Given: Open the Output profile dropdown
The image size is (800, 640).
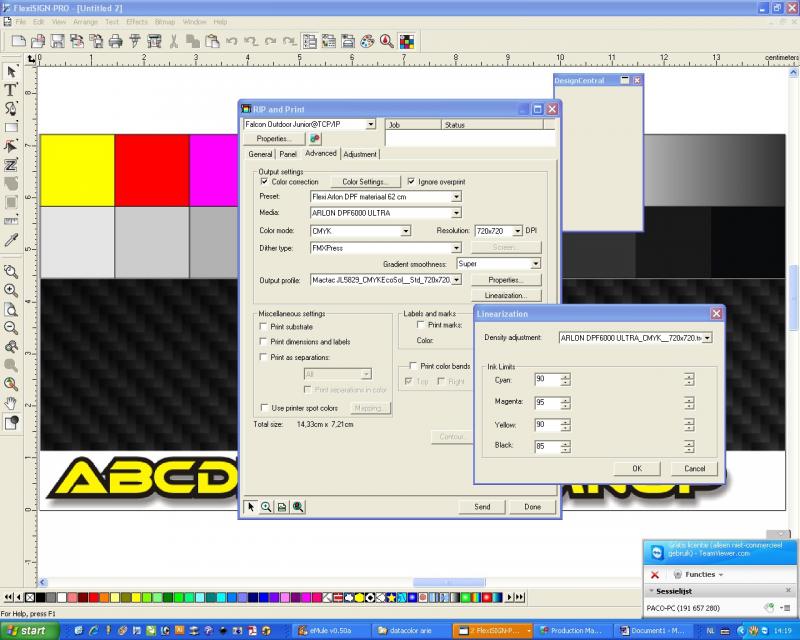Looking at the screenshot, I should click(456, 280).
